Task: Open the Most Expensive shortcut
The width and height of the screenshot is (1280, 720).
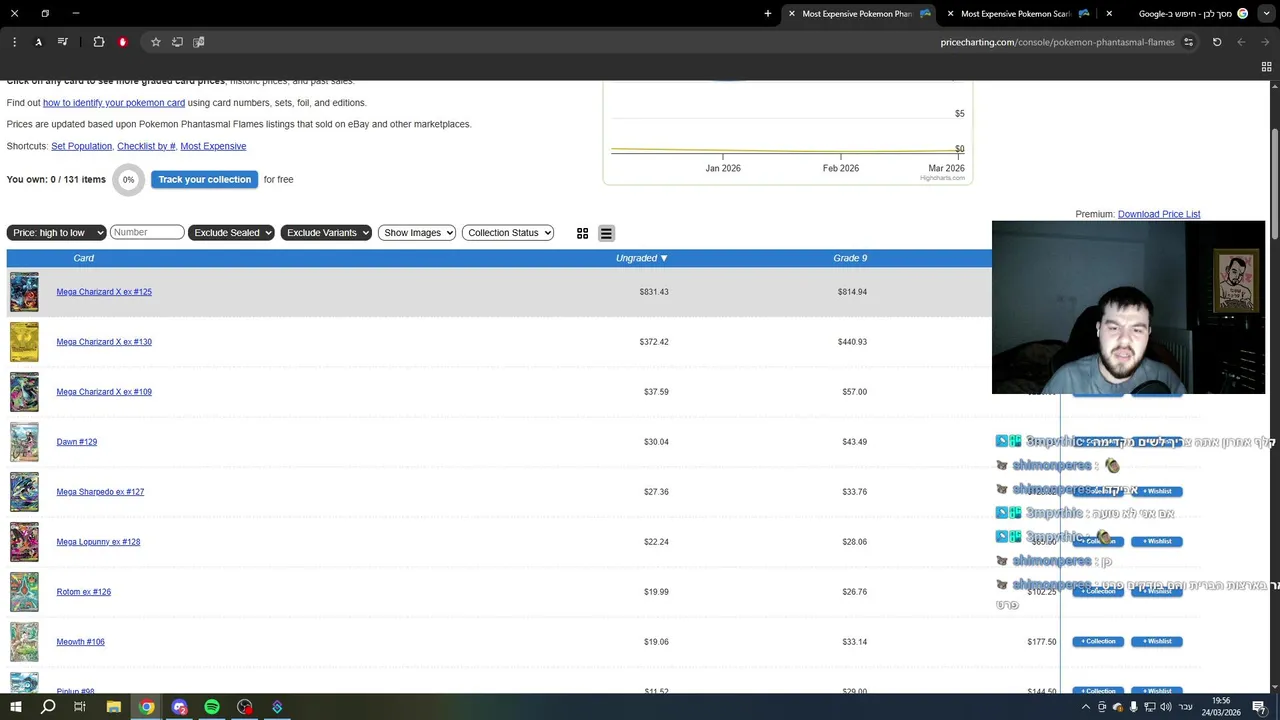Action: pos(213,146)
